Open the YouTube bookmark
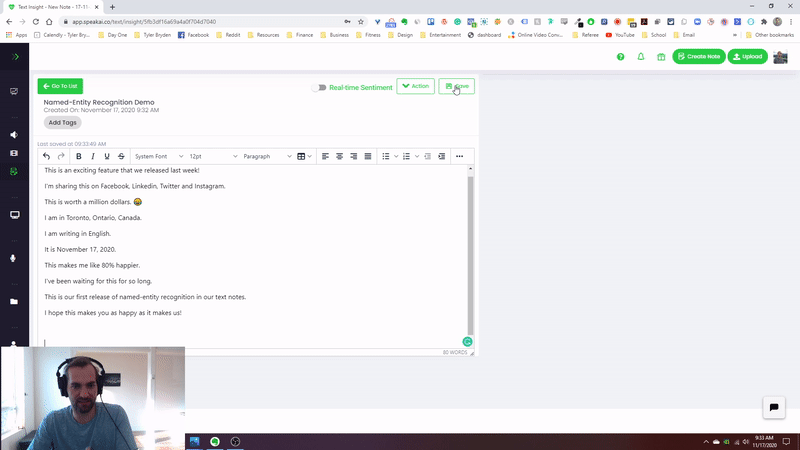The width and height of the screenshot is (800, 450). coord(620,35)
